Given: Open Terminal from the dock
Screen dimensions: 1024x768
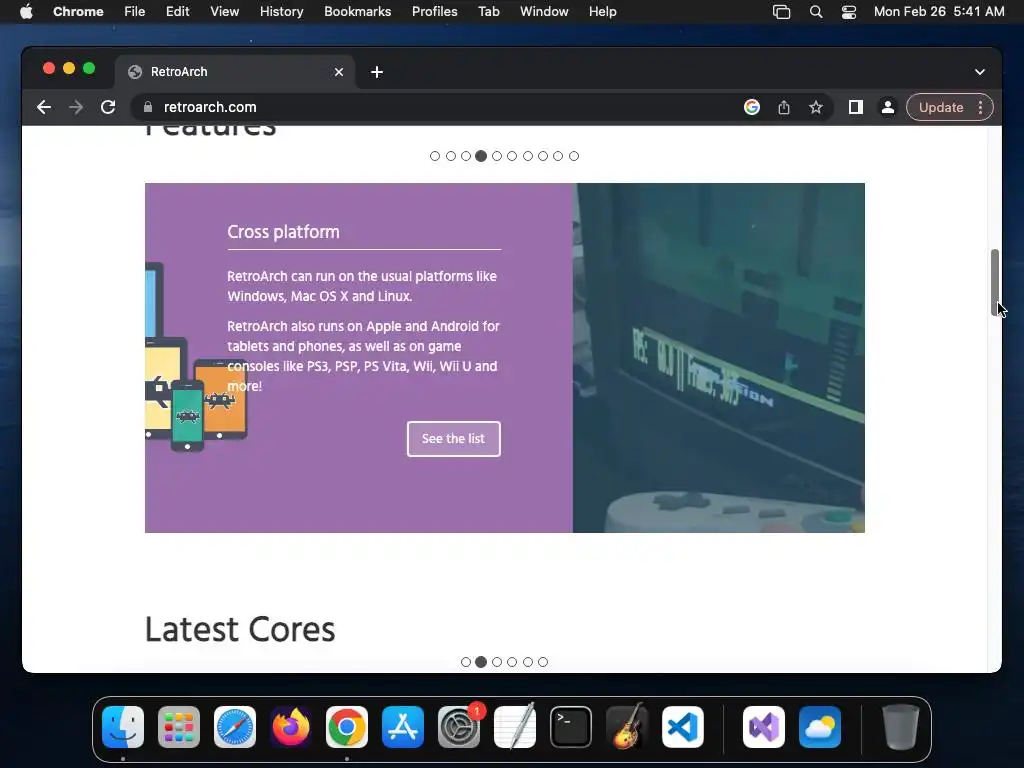Looking at the screenshot, I should click(571, 727).
